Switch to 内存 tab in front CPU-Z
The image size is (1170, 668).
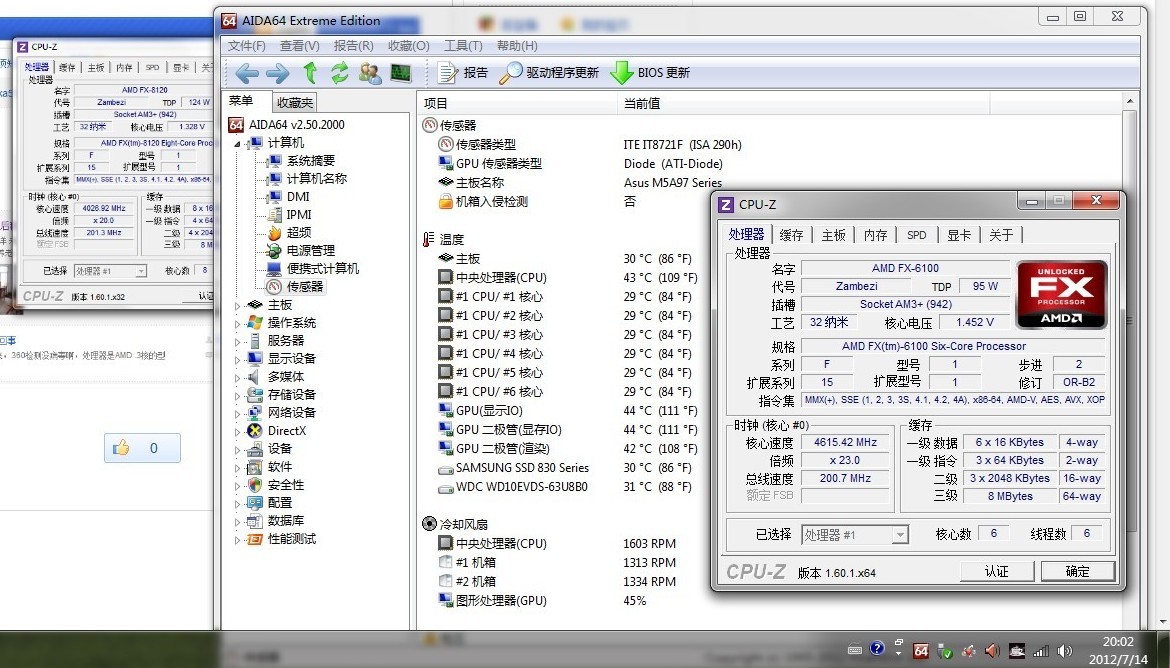pyautogui.click(x=875, y=235)
